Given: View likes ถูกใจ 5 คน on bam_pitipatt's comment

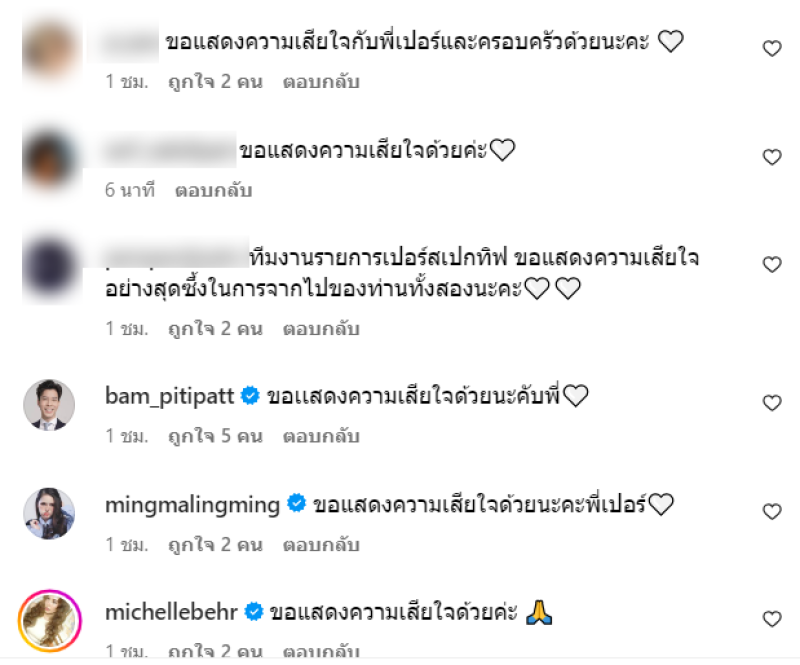Looking at the screenshot, I should [216, 436].
